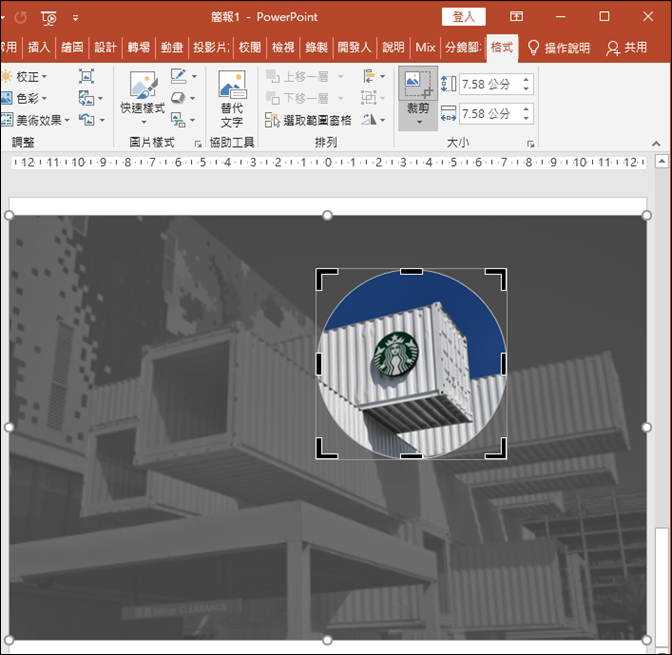Open the 美術效果 artistic effects menu
This screenshot has width=672, height=655.
pyautogui.click(x=35, y=120)
